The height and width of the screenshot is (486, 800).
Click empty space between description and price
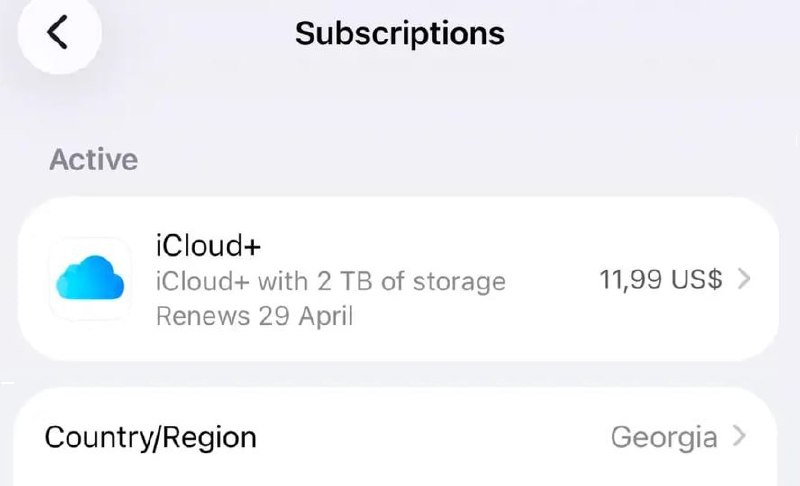coord(550,281)
